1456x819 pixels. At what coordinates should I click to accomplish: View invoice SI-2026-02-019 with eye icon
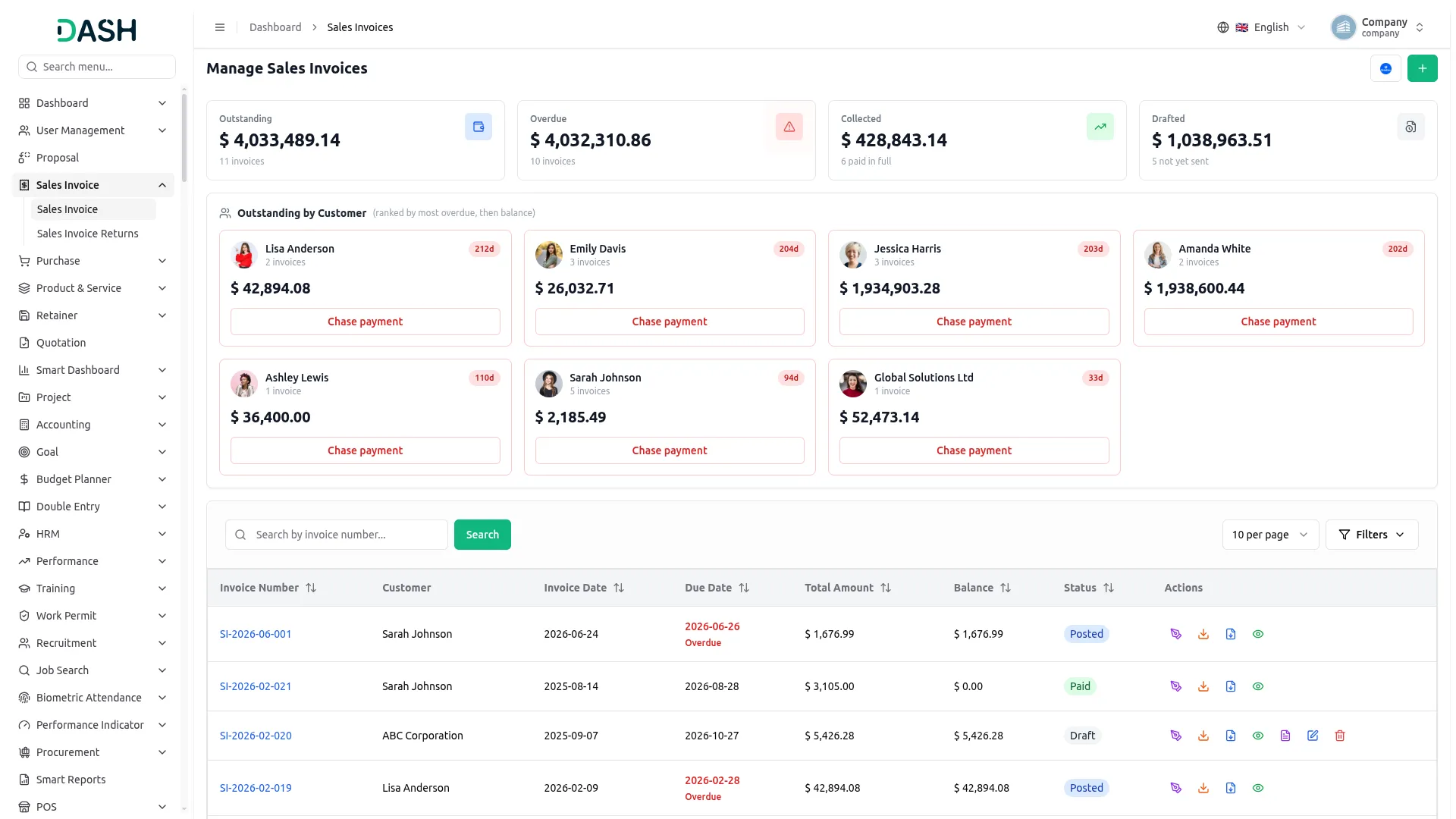(x=1258, y=788)
